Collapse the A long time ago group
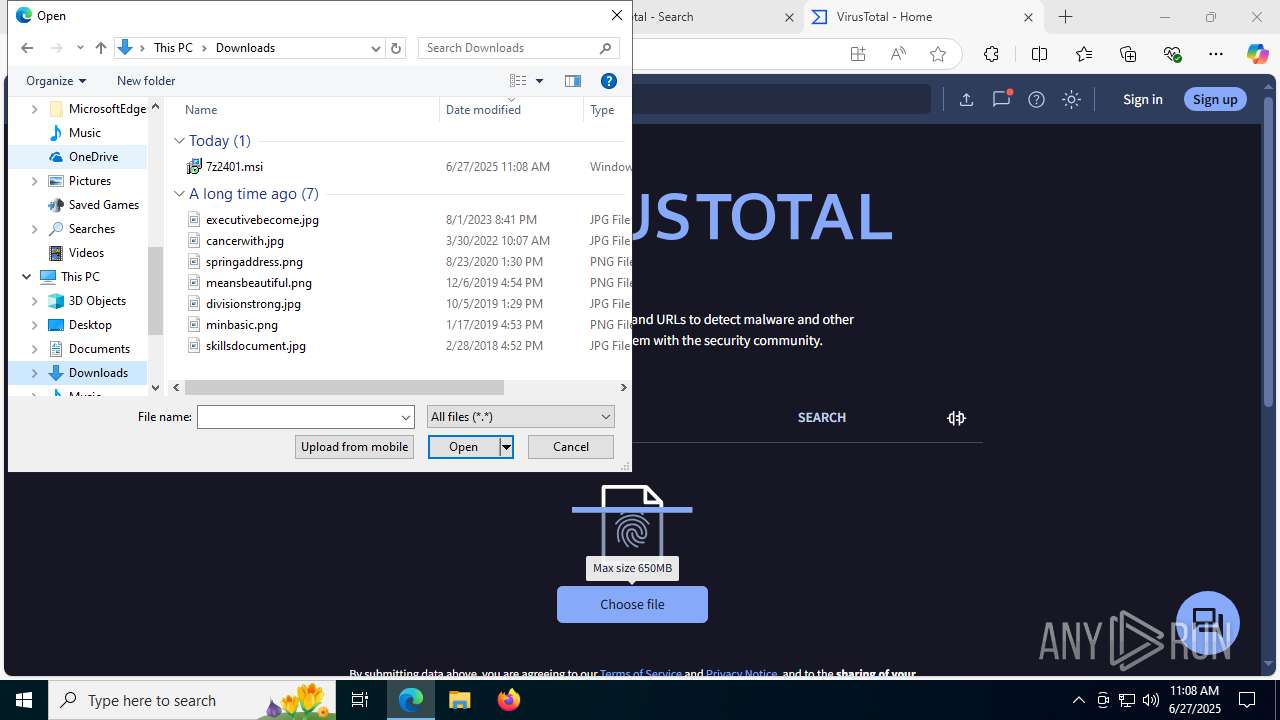The width and height of the screenshot is (1280, 720). (x=179, y=194)
